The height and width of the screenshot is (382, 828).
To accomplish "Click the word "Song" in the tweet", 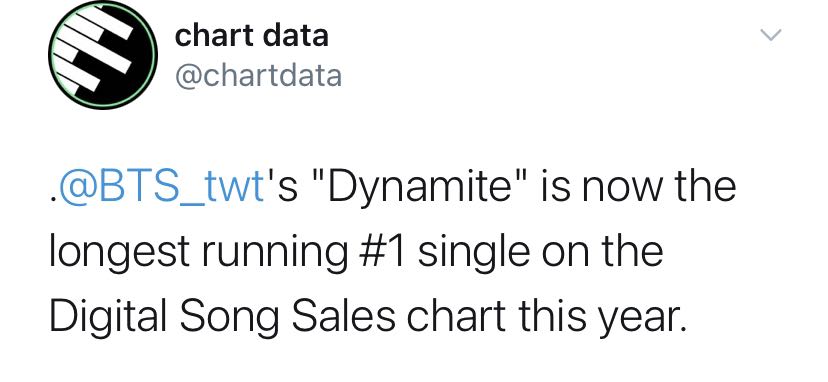I will [x=230, y=317].
